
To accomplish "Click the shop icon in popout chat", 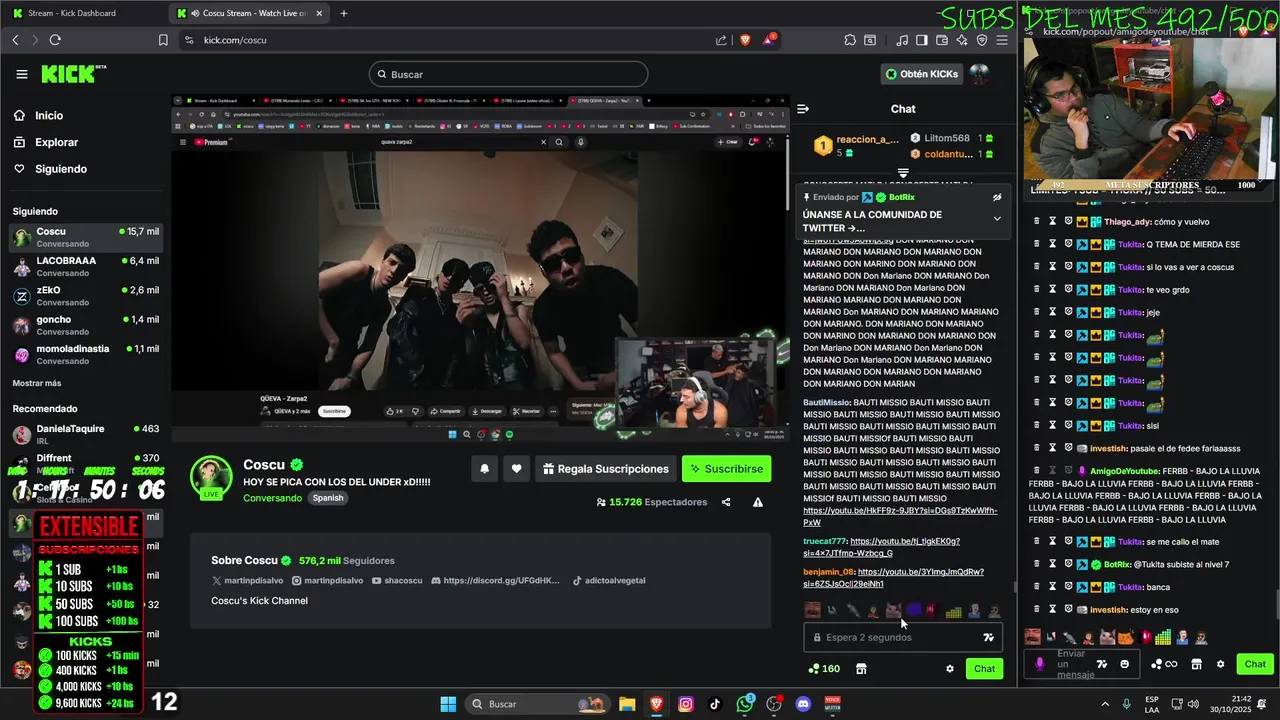I will point(1196,664).
